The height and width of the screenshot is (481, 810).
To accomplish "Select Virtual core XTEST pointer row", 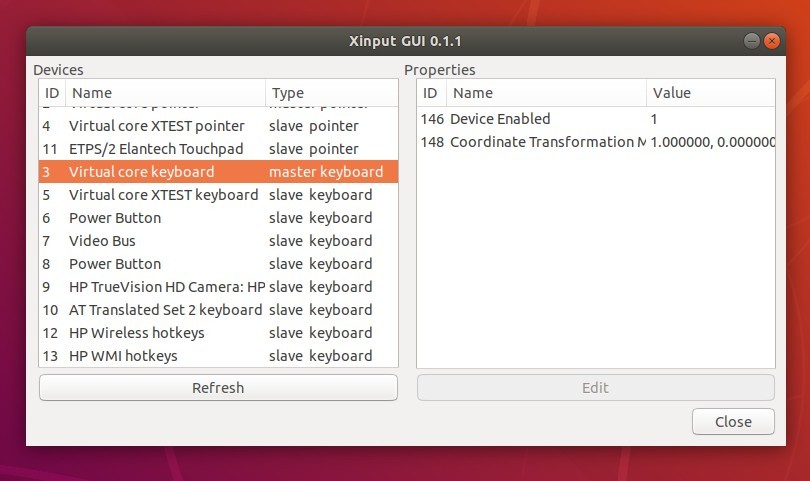I will pyautogui.click(x=219, y=126).
